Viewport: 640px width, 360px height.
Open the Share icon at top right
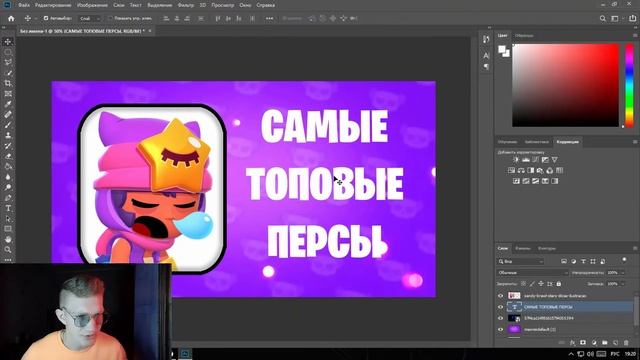(632, 18)
